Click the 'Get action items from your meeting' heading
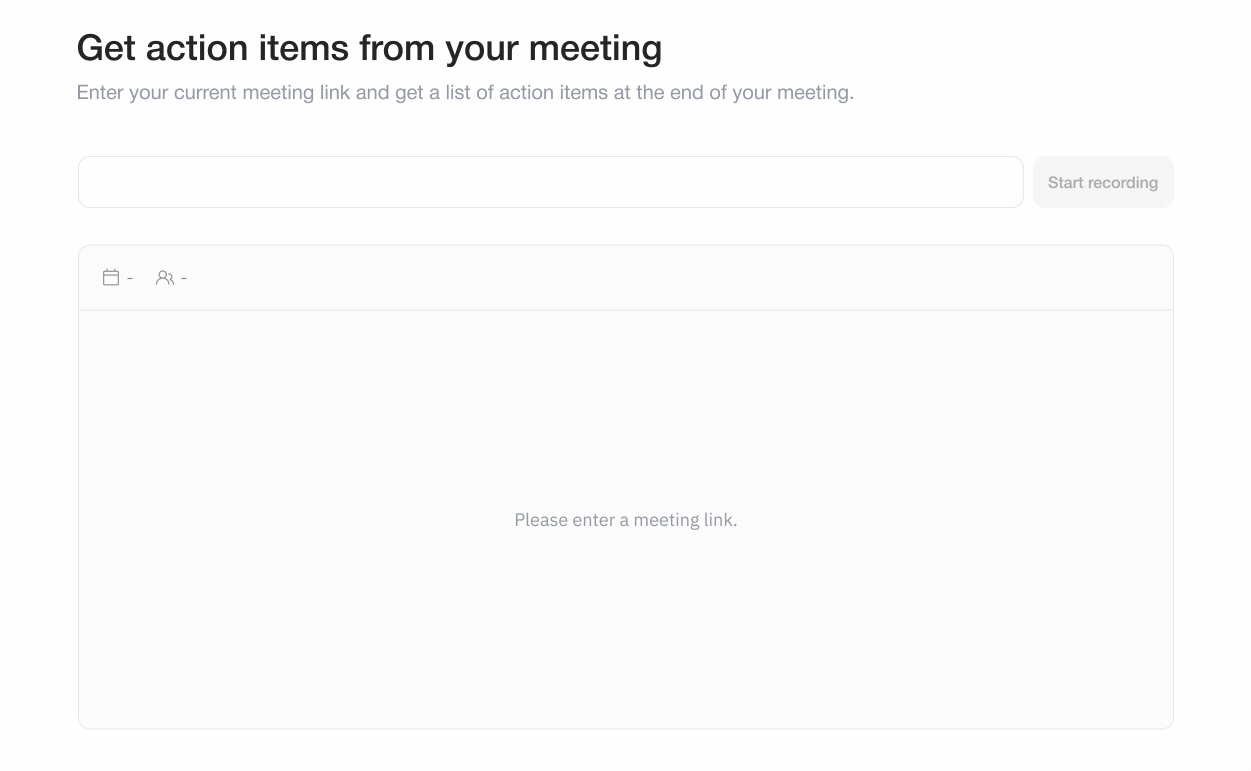 click(369, 48)
